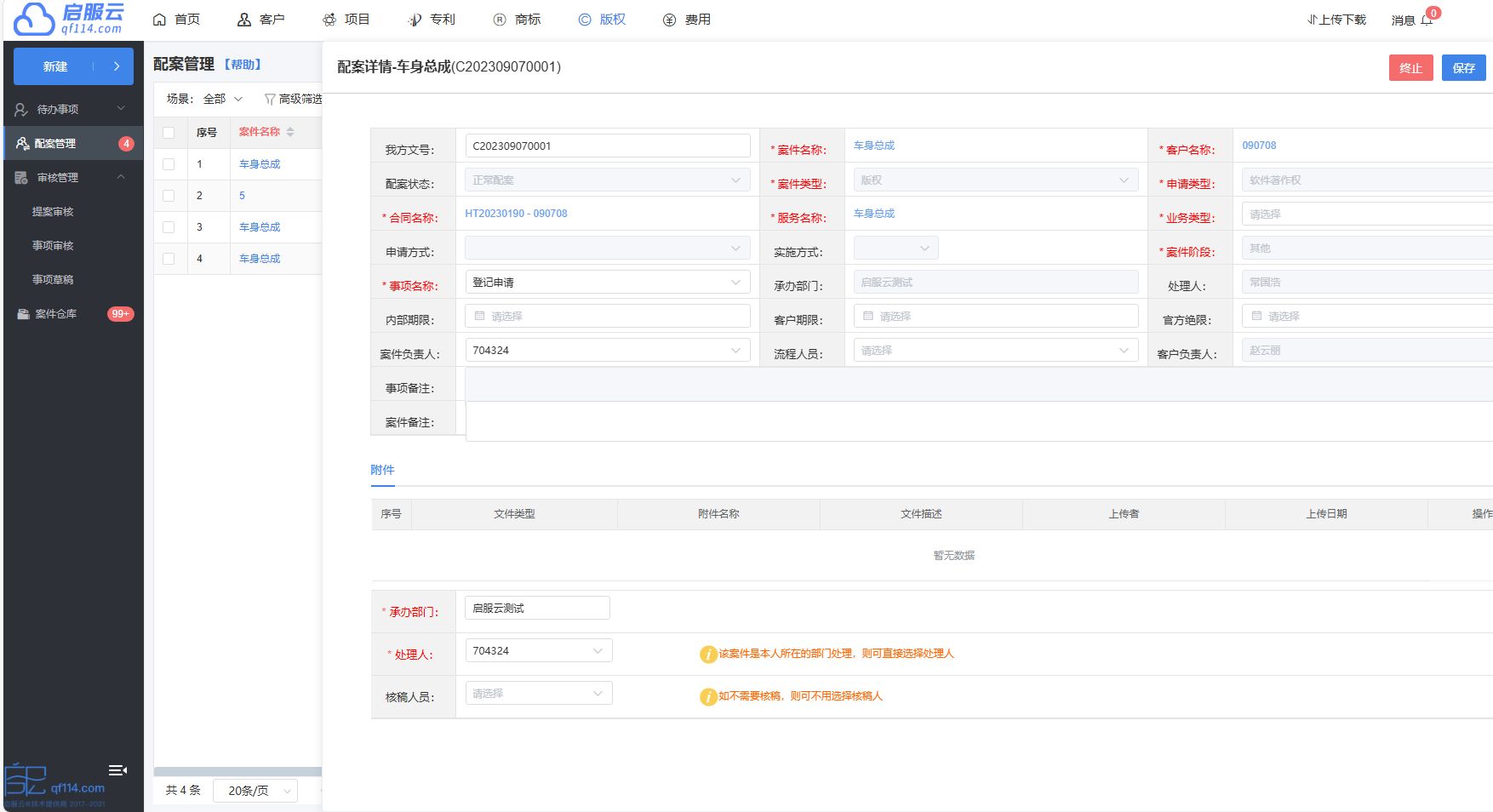
Task: Click the bottom 承办部门 input 启服云测试
Action: pos(537,608)
